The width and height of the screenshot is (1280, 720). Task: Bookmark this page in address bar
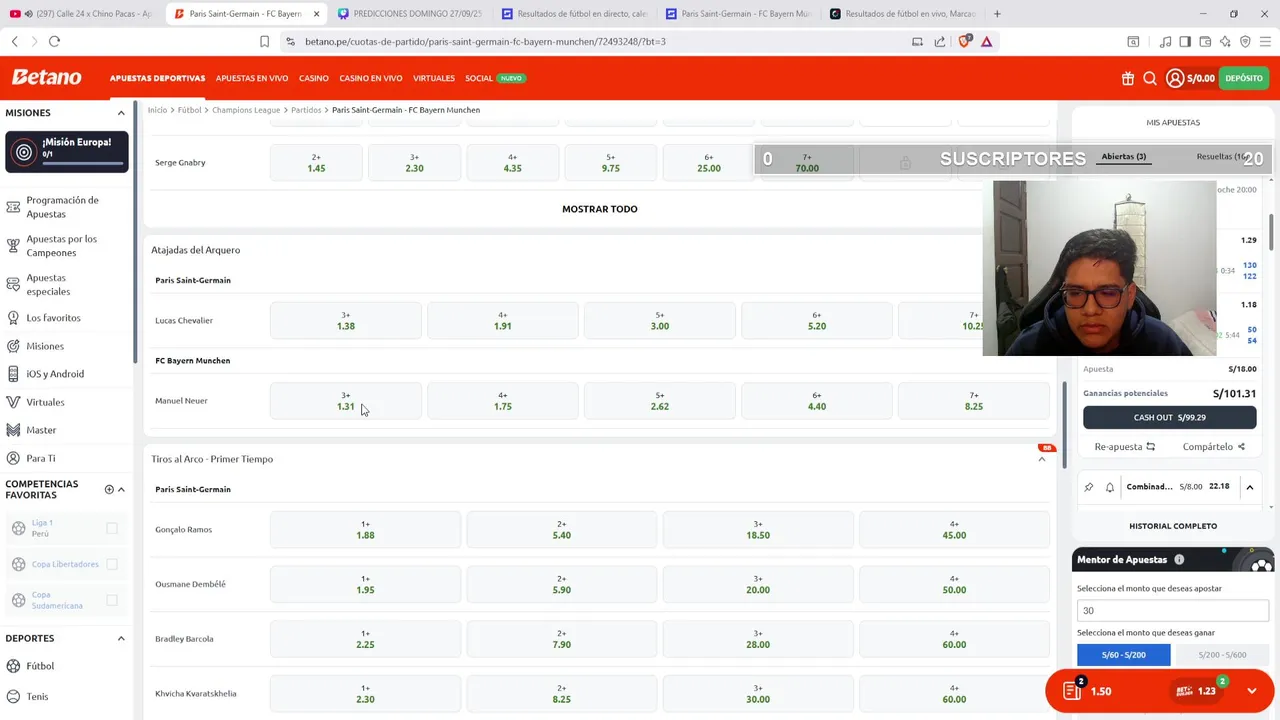(264, 41)
